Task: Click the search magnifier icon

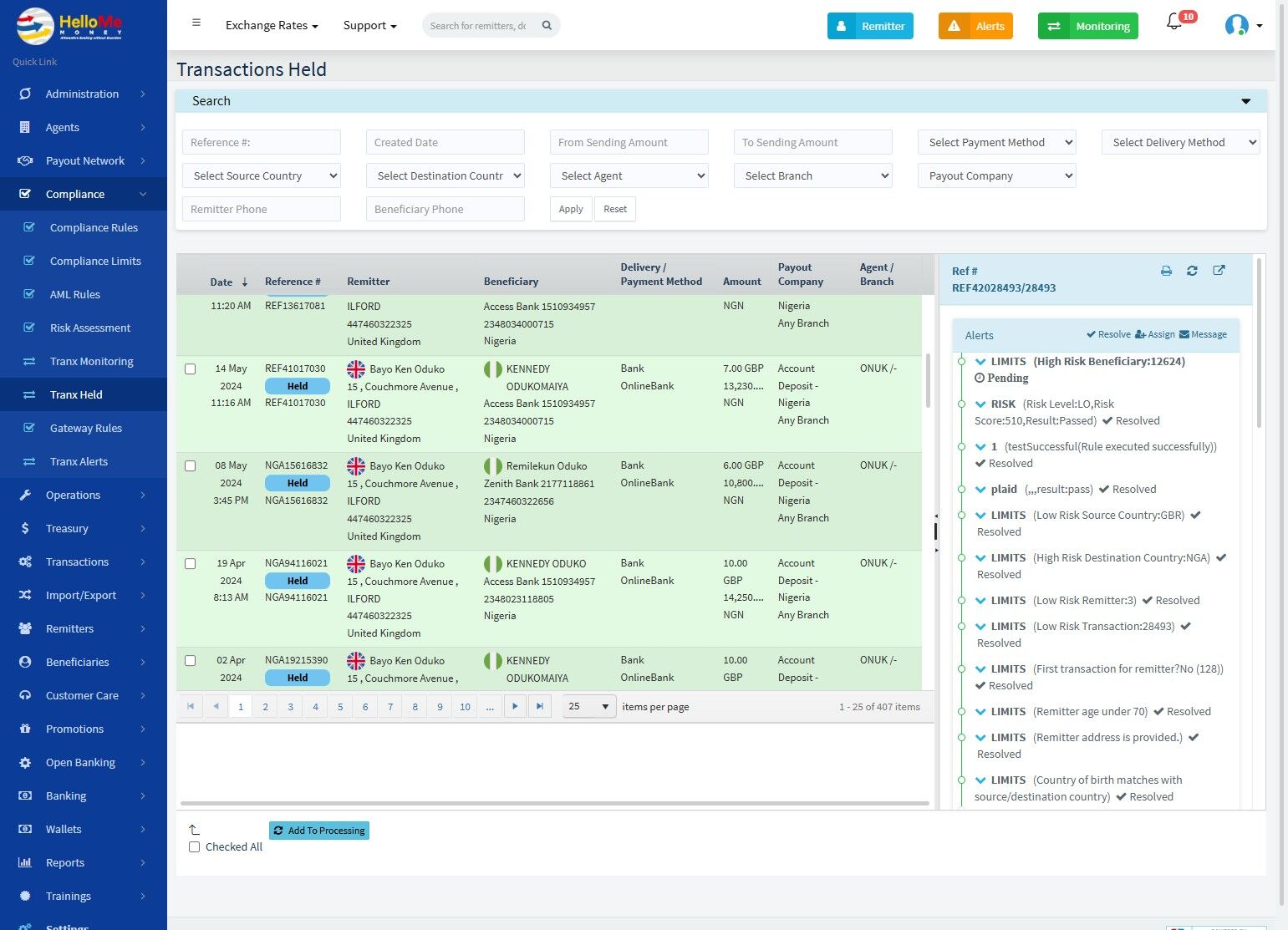Action: (547, 26)
